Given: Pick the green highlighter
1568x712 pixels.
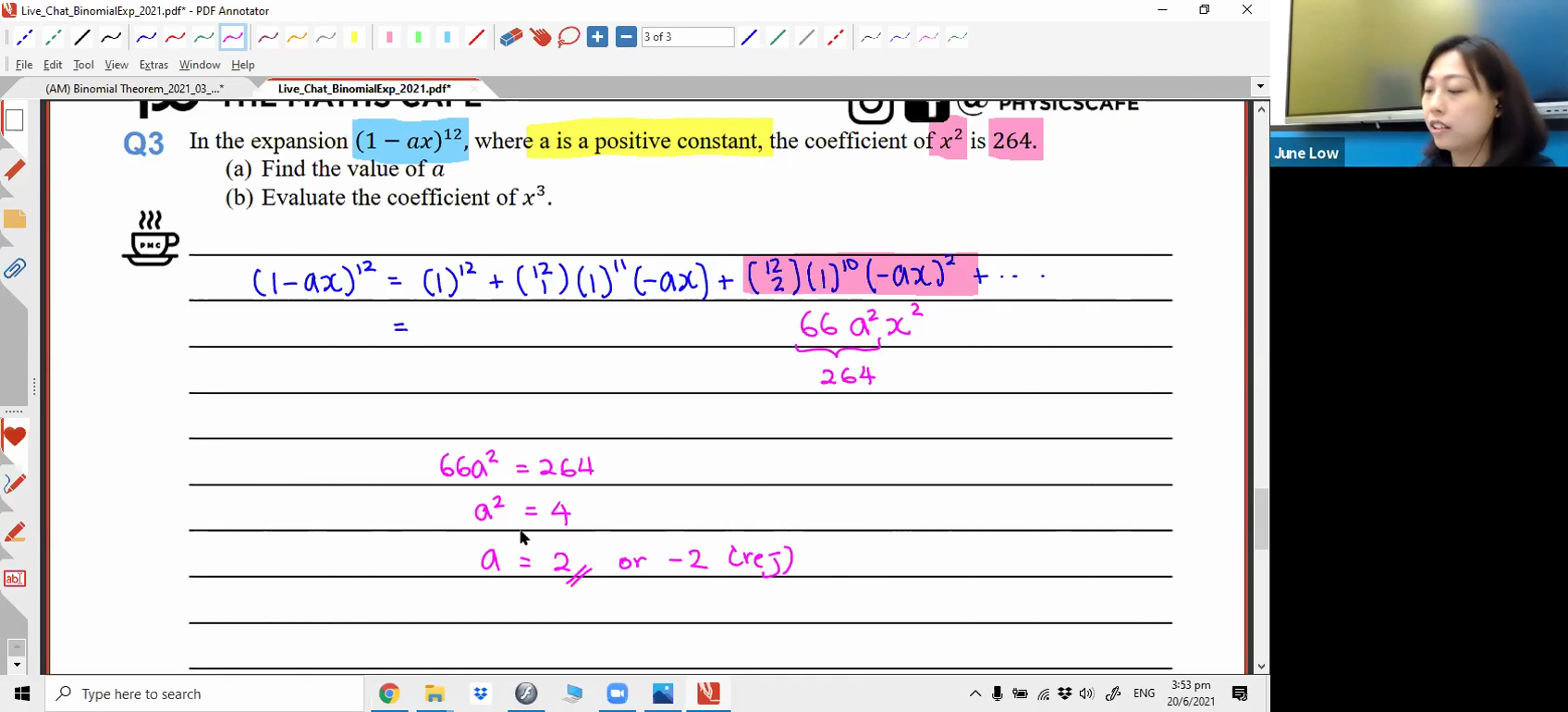Looking at the screenshot, I should pyautogui.click(x=418, y=38).
